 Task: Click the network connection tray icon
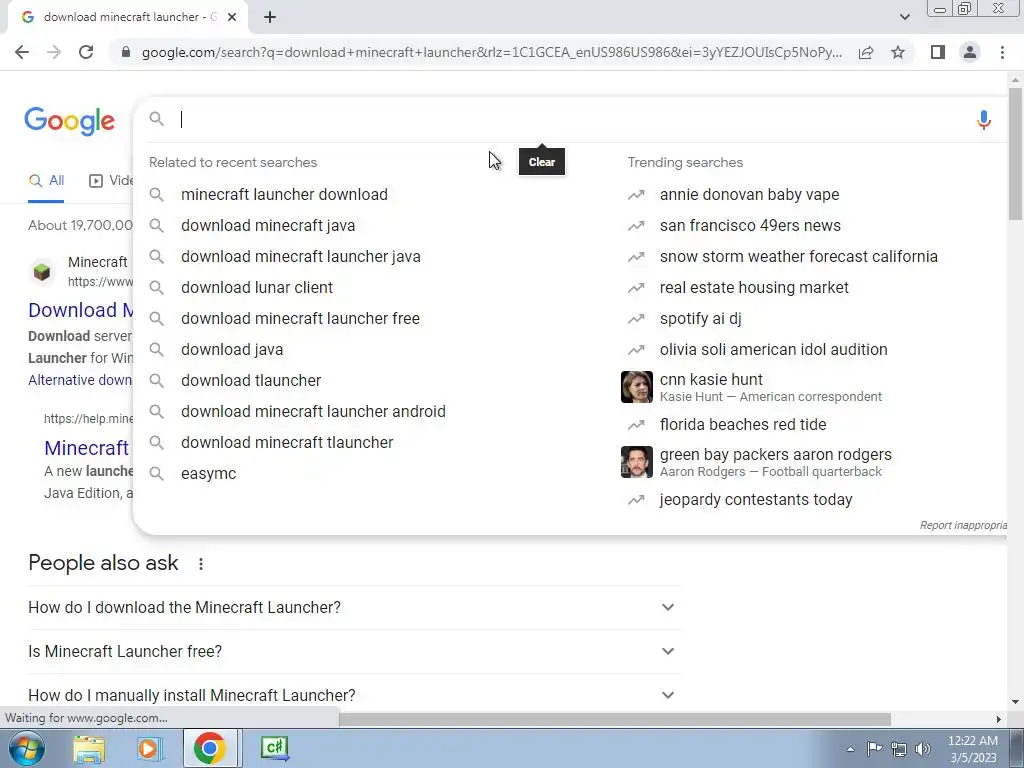tap(899, 749)
